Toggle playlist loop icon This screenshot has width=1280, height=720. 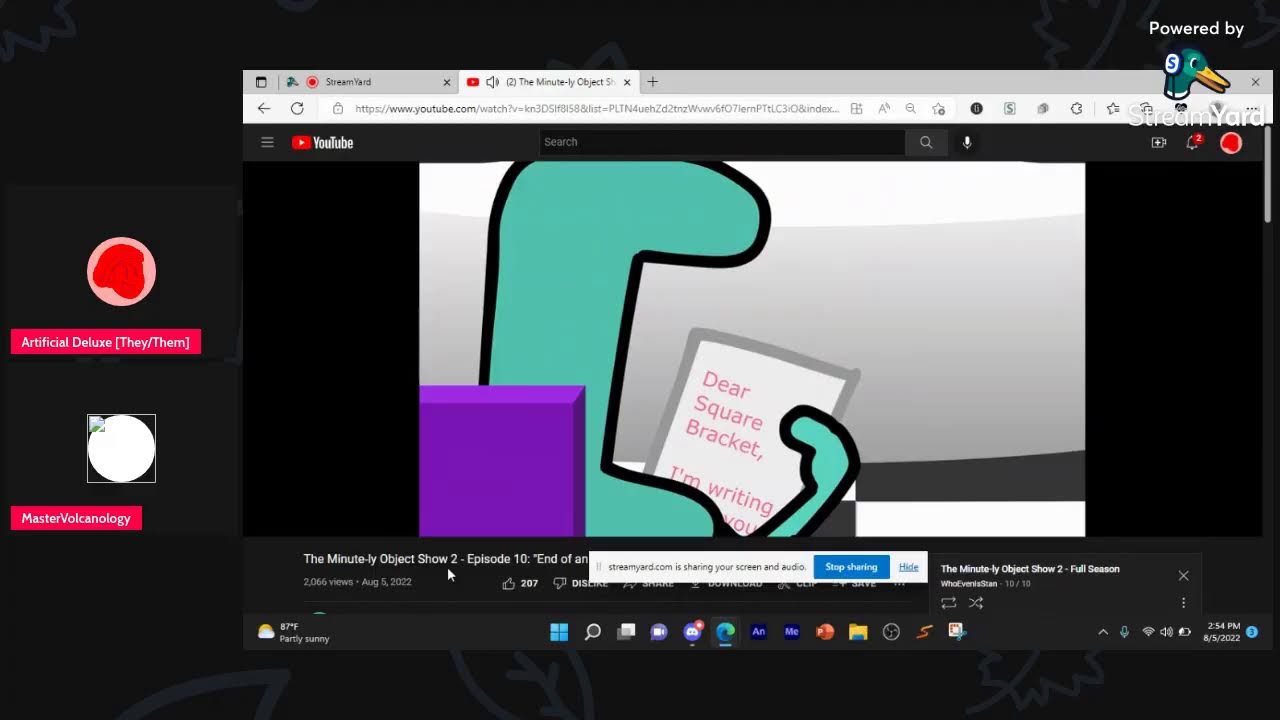949,603
